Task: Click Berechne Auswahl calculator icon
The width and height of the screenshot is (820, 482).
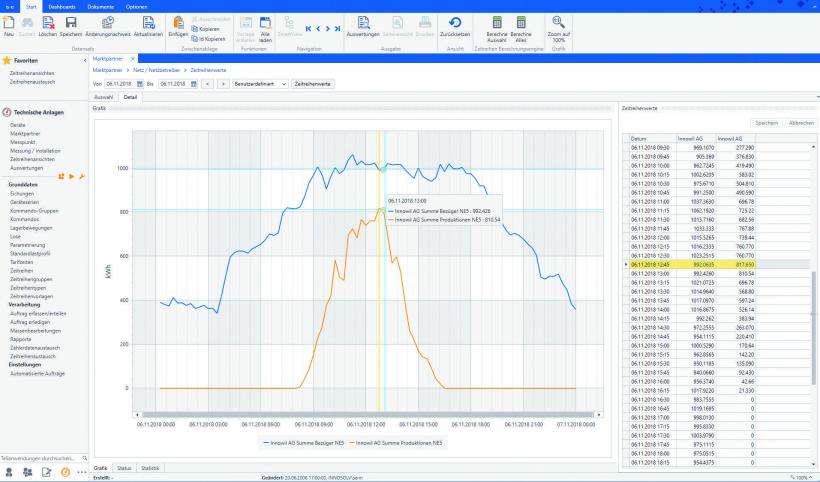Action: point(496,23)
